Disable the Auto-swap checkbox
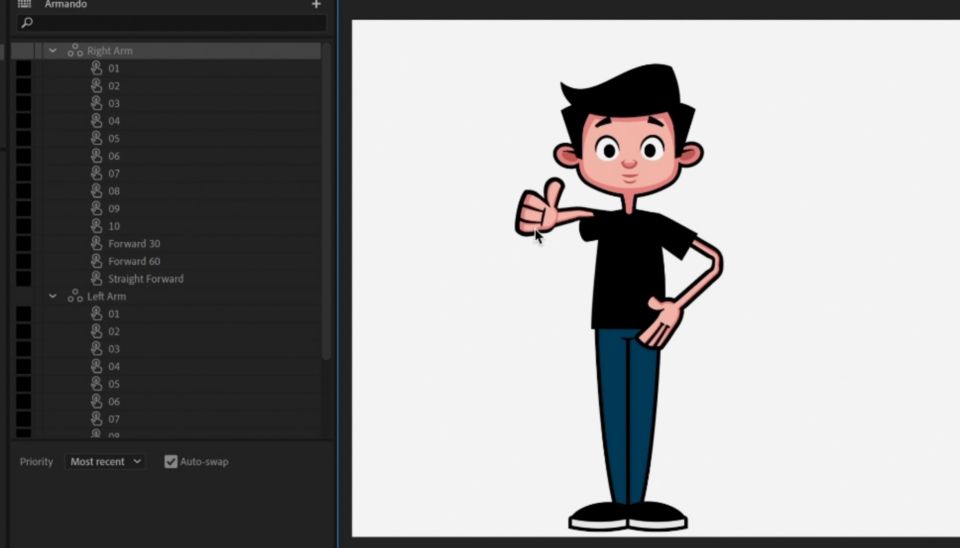This screenshot has height=548, width=960. click(x=171, y=462)
